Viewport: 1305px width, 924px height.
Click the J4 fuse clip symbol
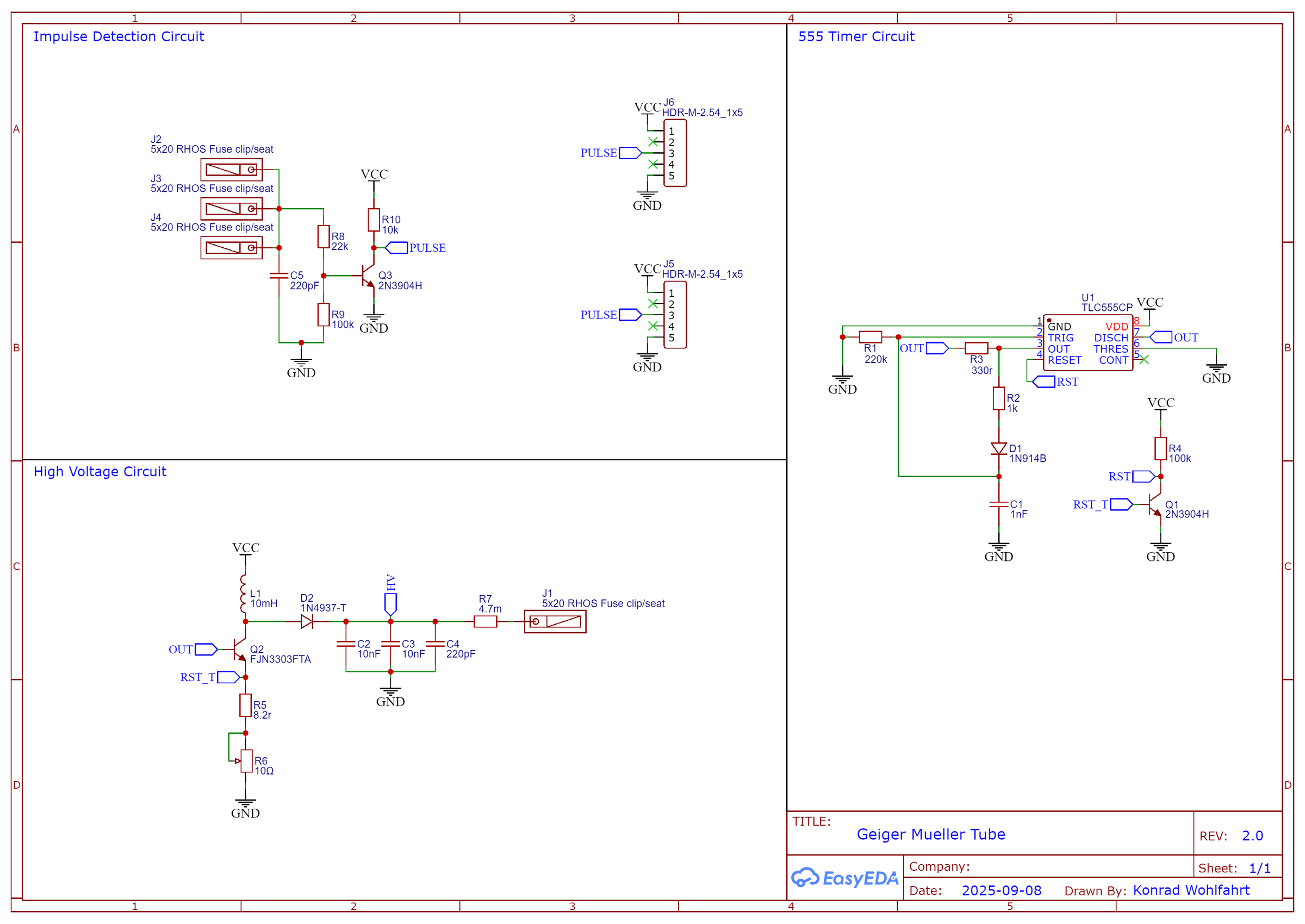pos(232,248)
